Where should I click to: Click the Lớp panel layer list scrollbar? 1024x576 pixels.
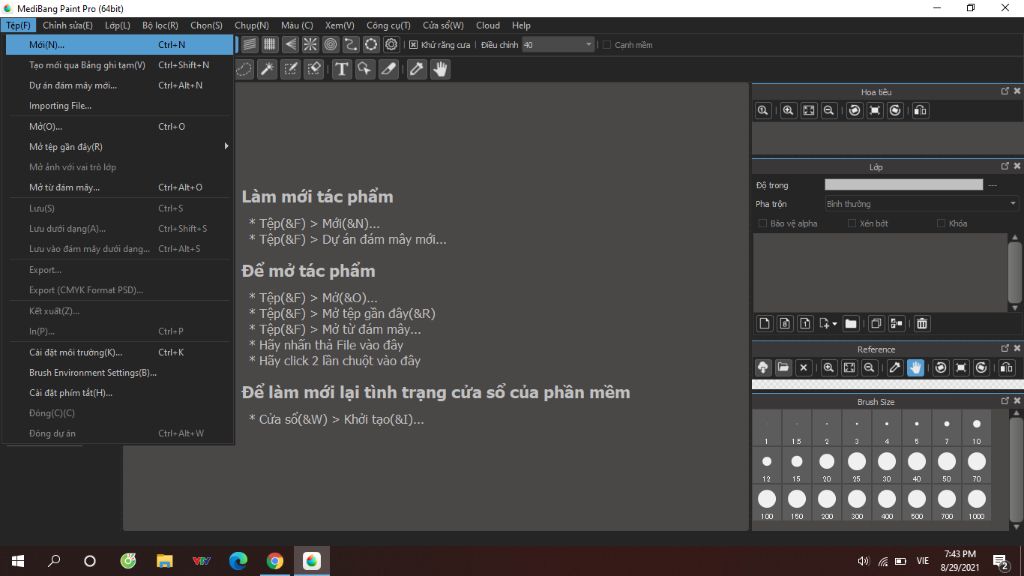[x=1014, y=272]
